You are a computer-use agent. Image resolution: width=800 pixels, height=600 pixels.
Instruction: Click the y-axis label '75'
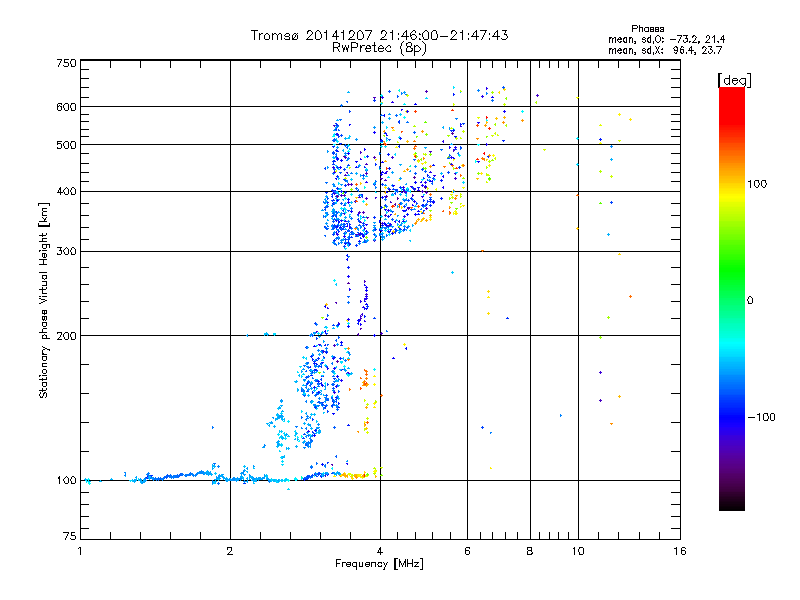click(x=70, y=536)
